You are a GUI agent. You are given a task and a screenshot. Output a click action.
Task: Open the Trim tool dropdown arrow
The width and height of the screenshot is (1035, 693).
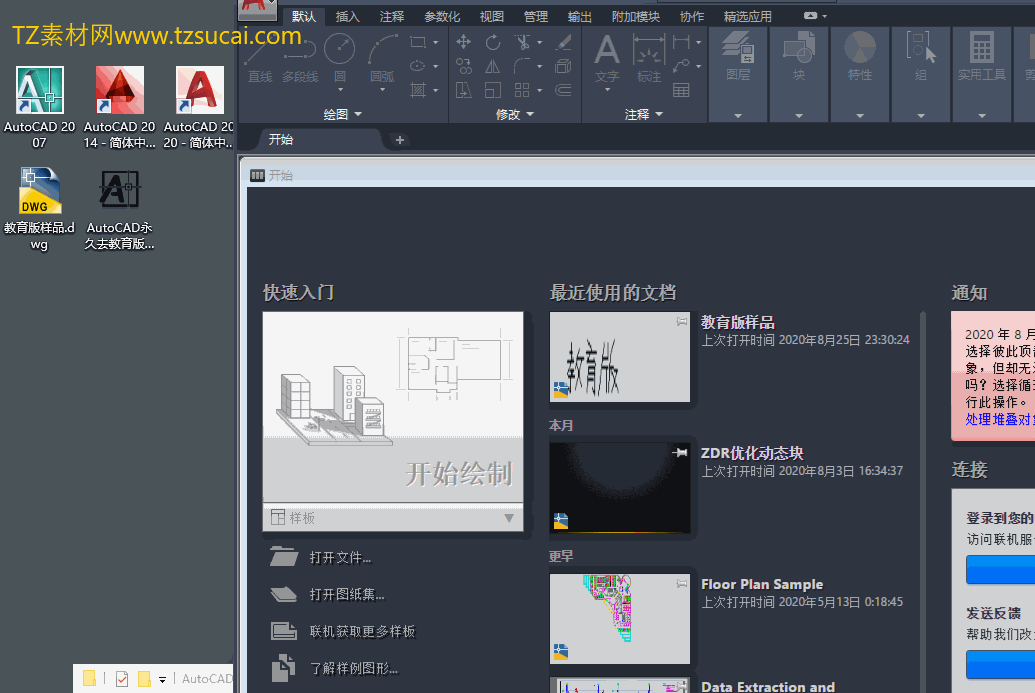[x=540, y=42]
